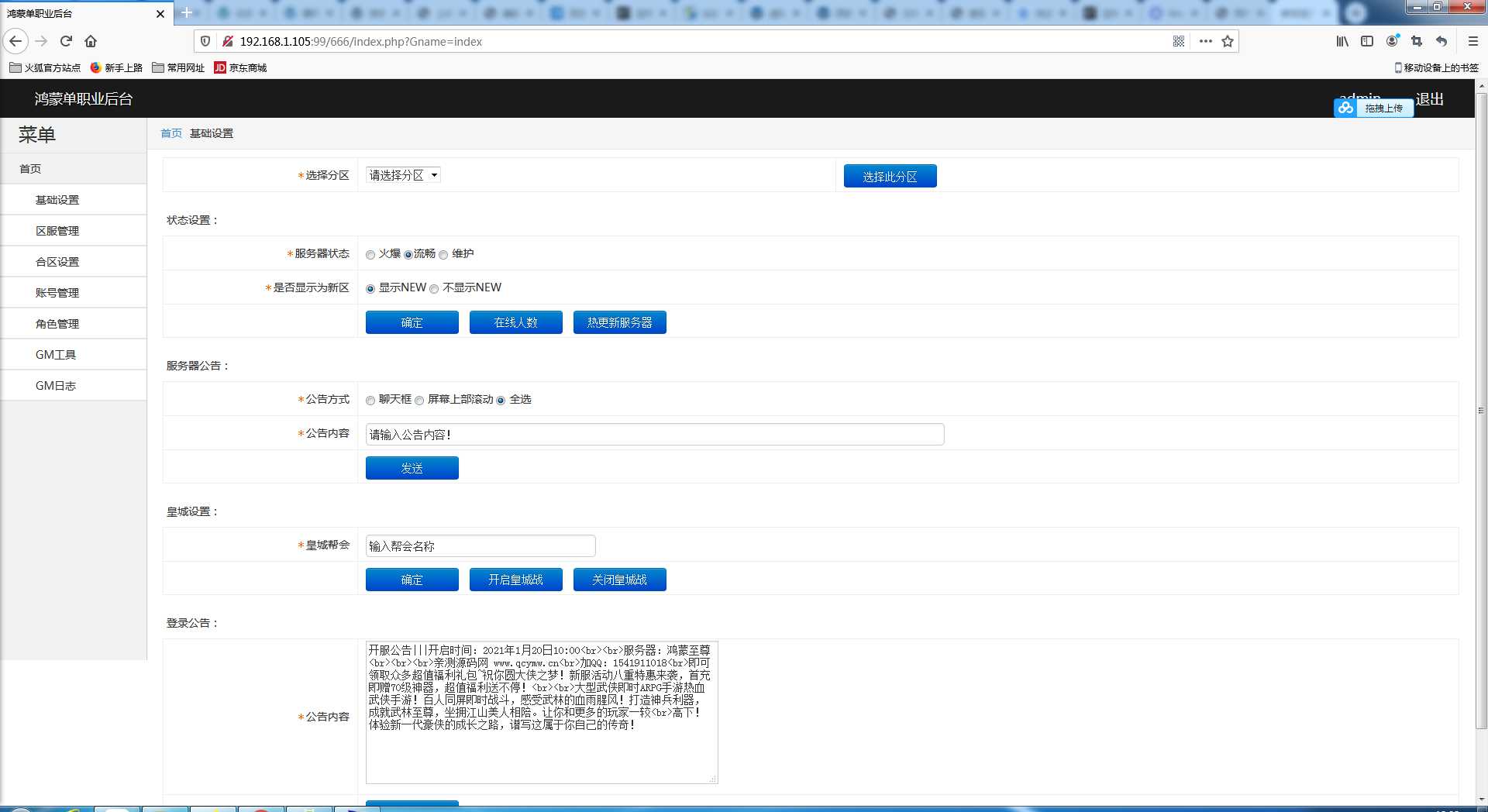The height and width of the screenshot is (812, 1488).
Task: Set server status to 维护
Action: click(443, 255)
